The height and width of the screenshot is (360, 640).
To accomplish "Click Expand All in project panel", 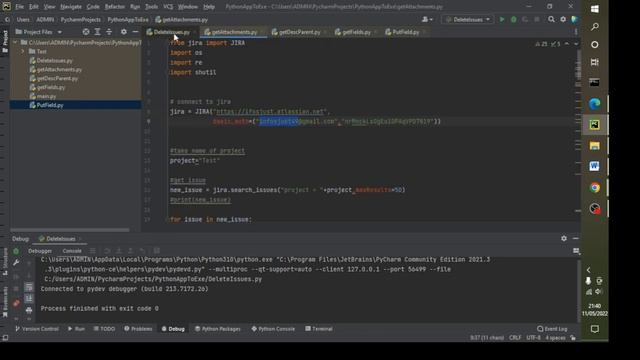I will [97, 32].
